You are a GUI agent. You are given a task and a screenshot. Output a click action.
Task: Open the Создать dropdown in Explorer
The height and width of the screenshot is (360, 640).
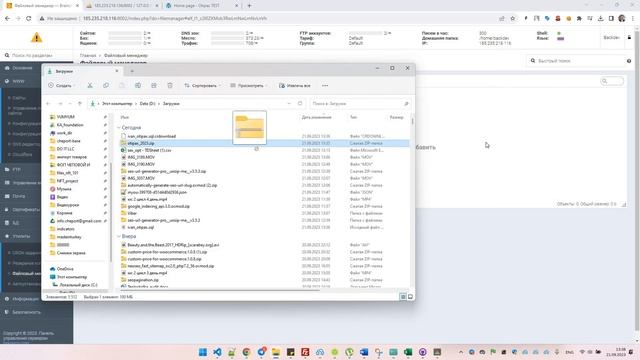(62, 85)
